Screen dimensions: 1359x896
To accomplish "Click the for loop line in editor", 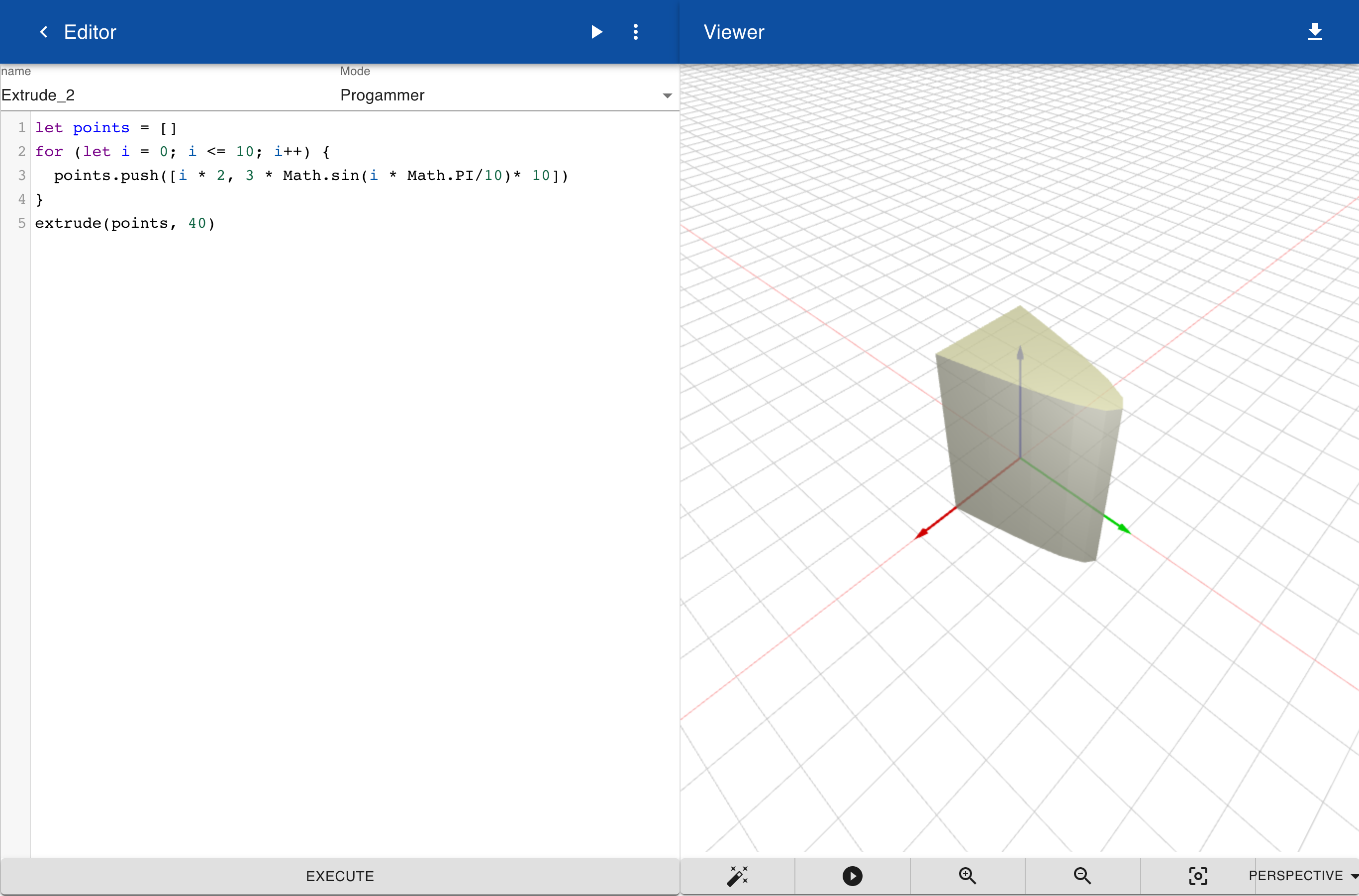I will tap(183, 152).
